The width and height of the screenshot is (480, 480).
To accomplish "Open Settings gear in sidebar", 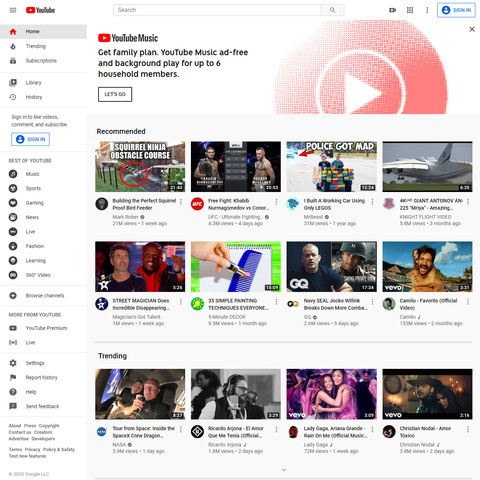I will pyautogui.click(x=13, y=363).
